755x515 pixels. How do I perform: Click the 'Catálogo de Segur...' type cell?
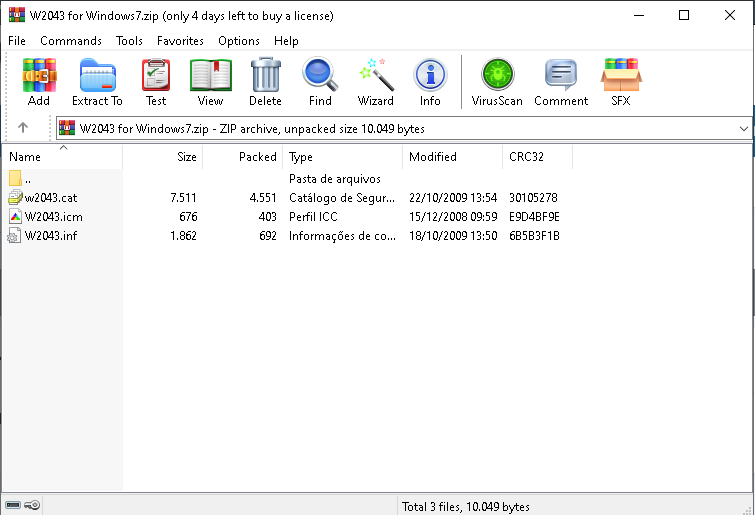(x=342, y=198)
